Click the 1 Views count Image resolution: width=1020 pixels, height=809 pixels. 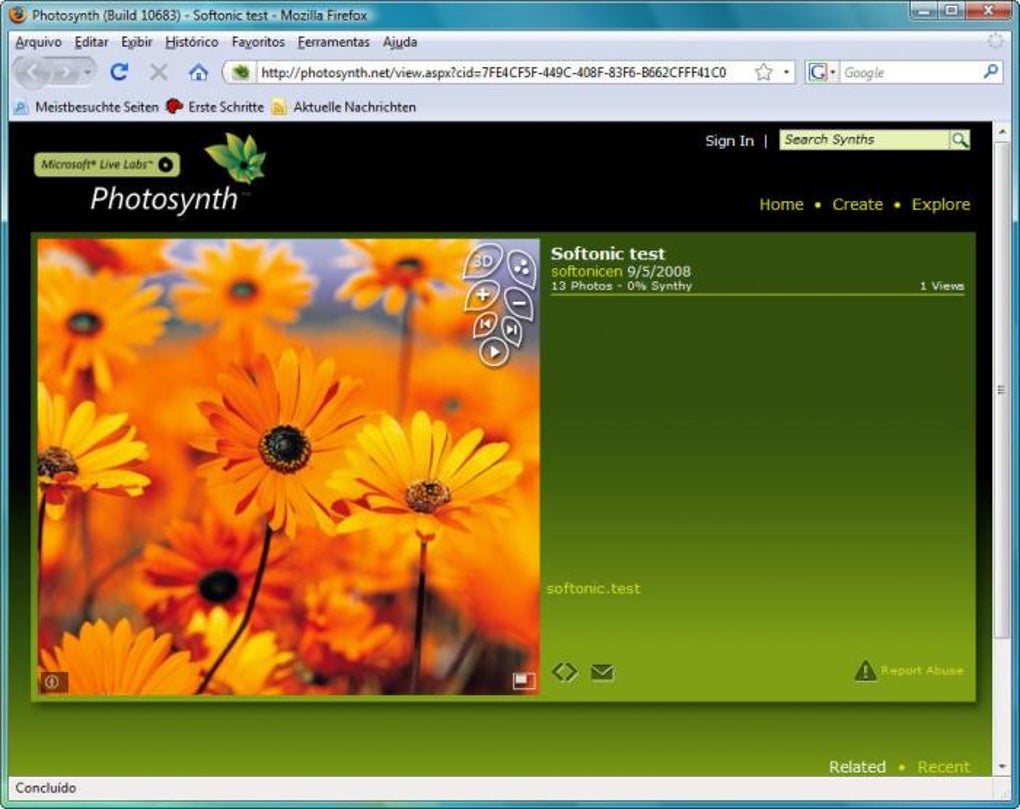pos(941,286)
